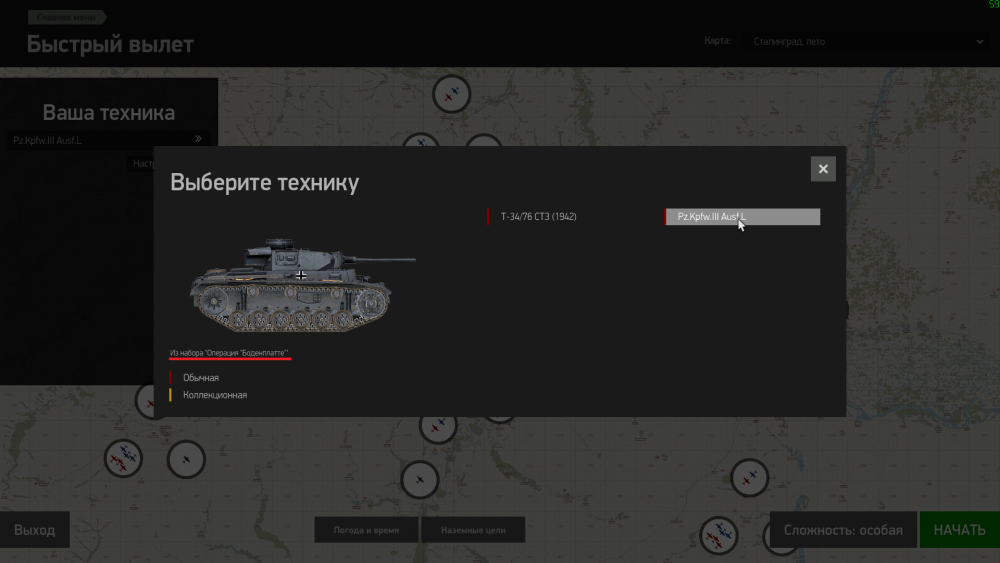Select plane marker above 'Наземные цели' button
Viewport: 1000px width, 563px height.
pyautogui.click(x=420, y=479)
